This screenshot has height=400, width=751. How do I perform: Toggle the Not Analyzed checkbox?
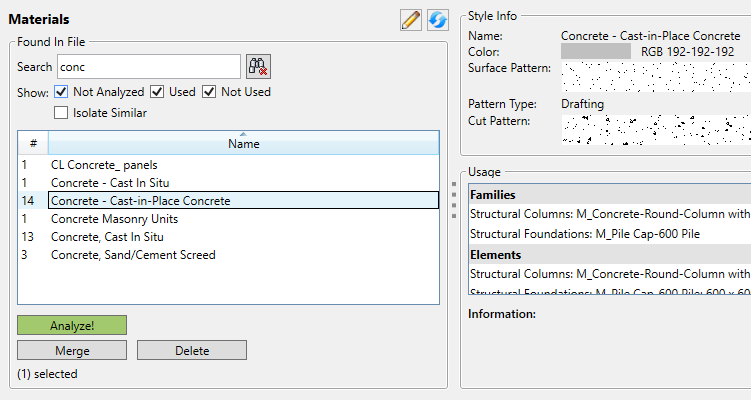[x=61, y=91]
